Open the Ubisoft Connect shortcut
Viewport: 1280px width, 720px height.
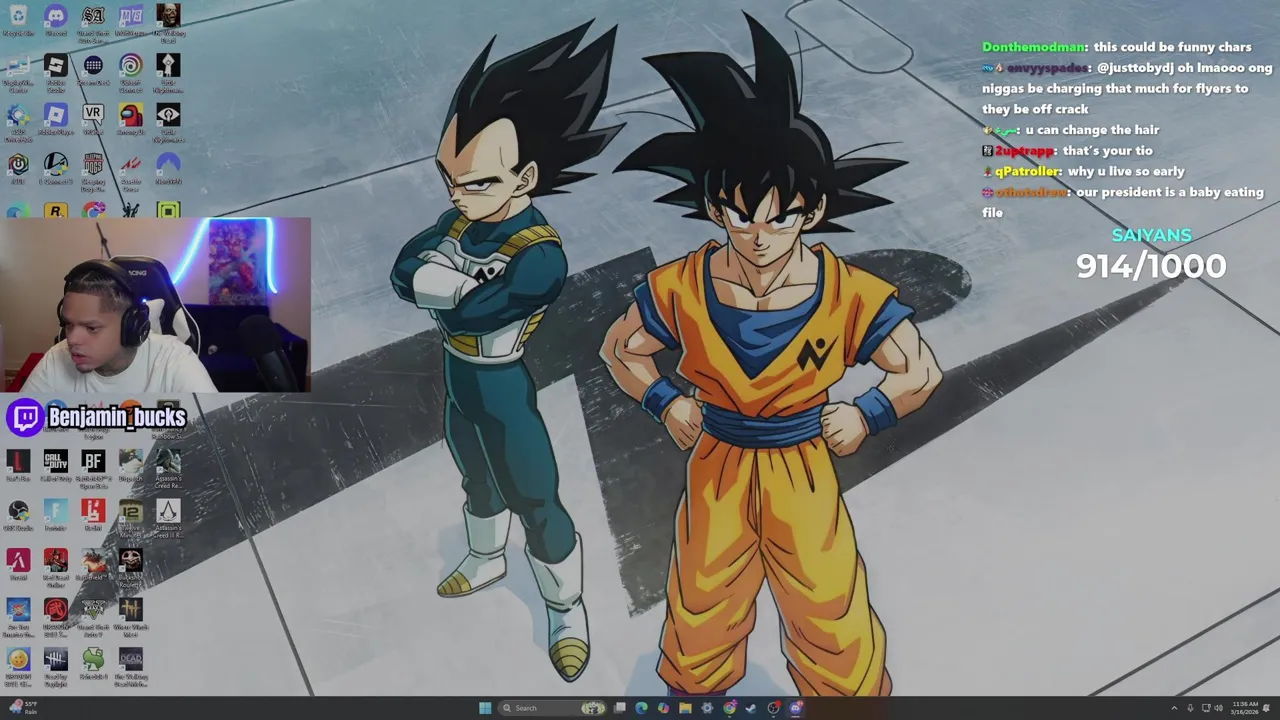(130, 72)
